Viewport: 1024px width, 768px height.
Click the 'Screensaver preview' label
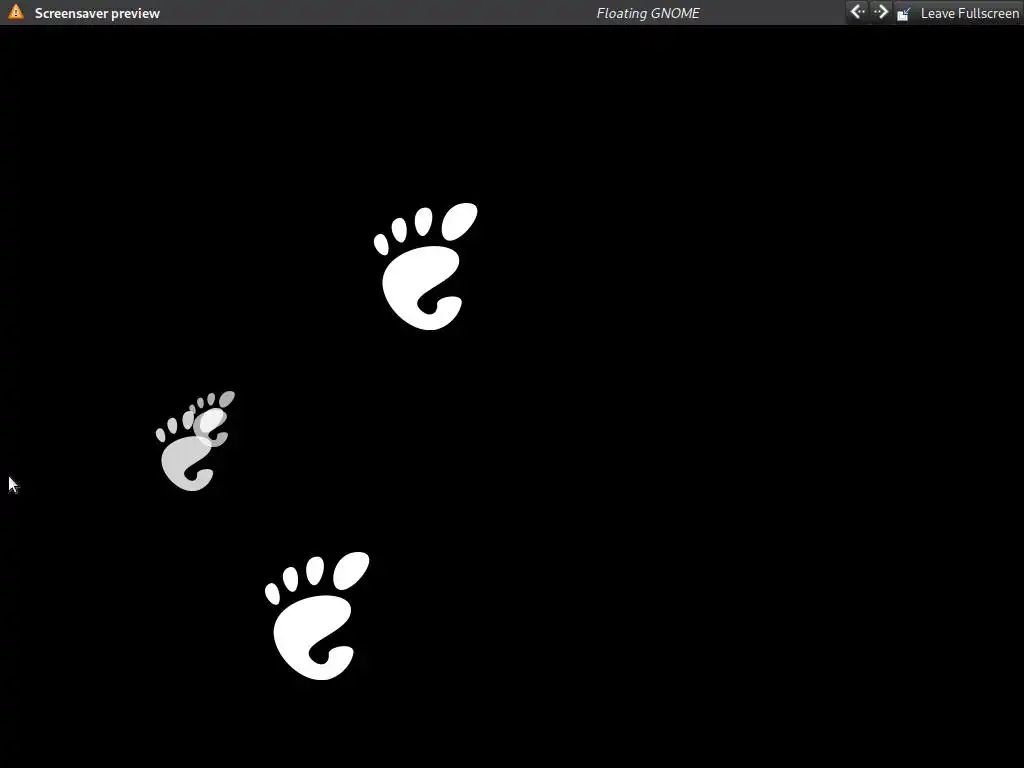[x=97, y=13]
